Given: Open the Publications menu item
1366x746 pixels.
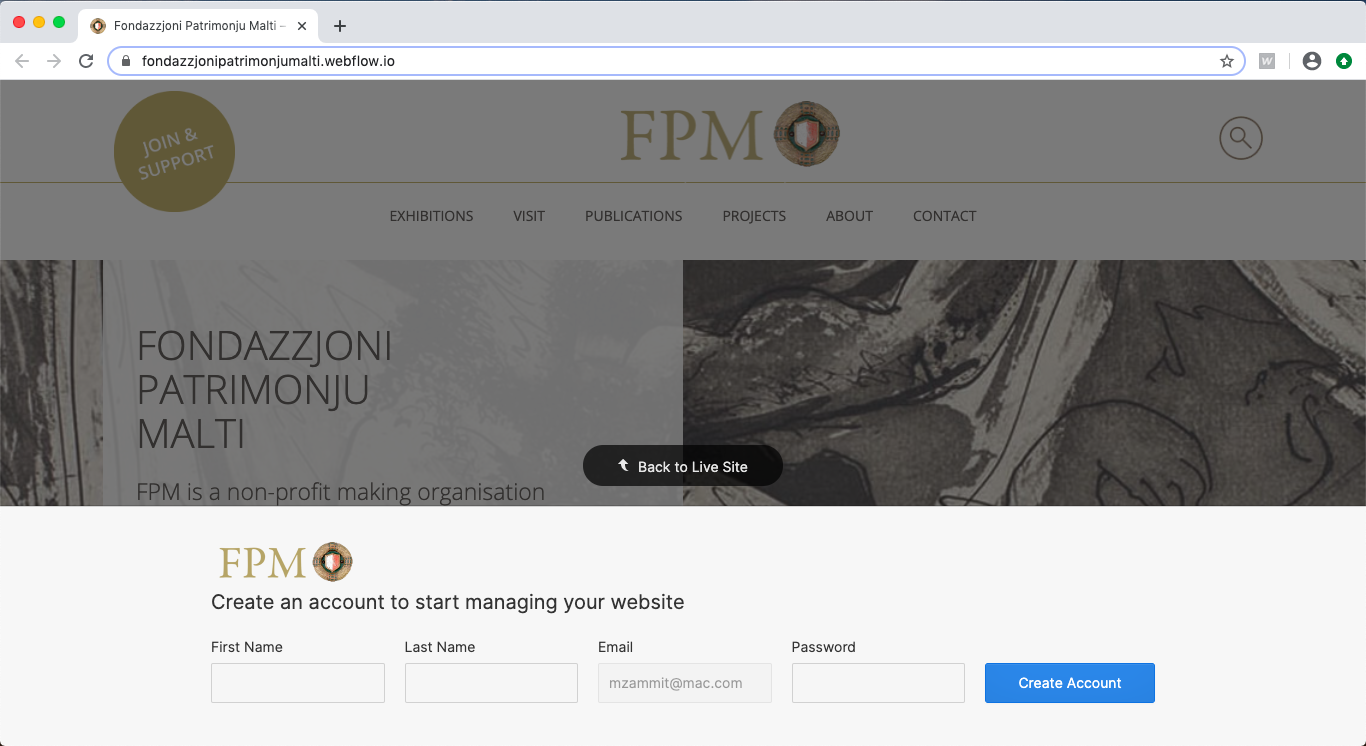Looking at the screenshot, I should coord(634,216).
